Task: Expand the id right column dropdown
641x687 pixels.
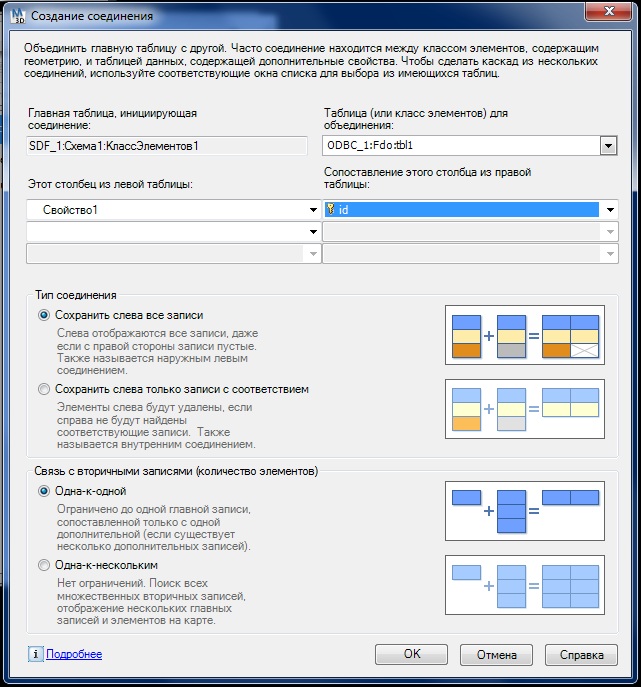Action: coord(610,210)
